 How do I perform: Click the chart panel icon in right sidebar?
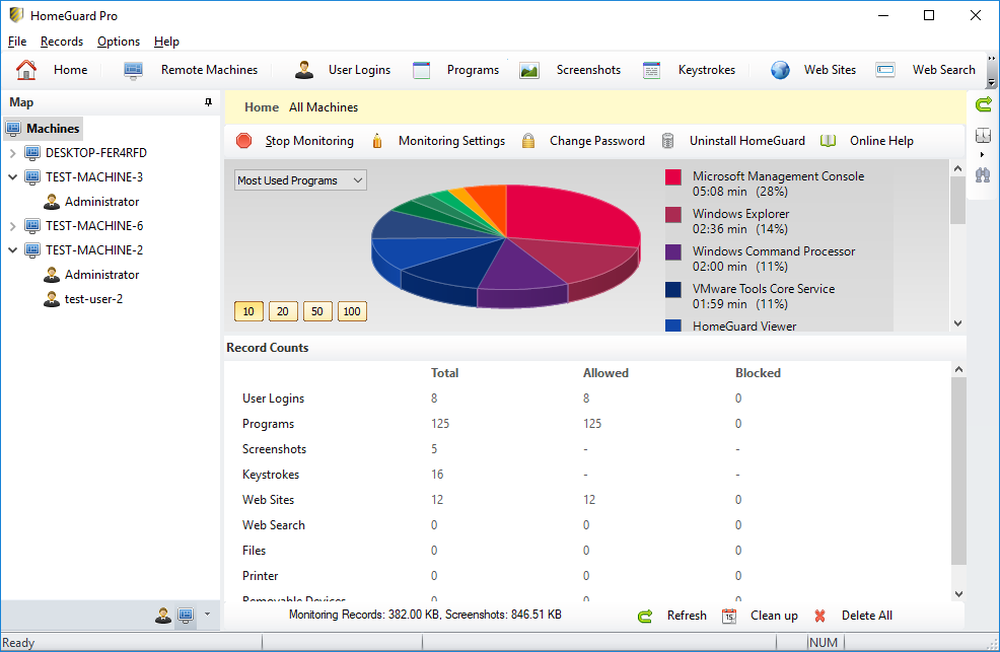[983, 135]
